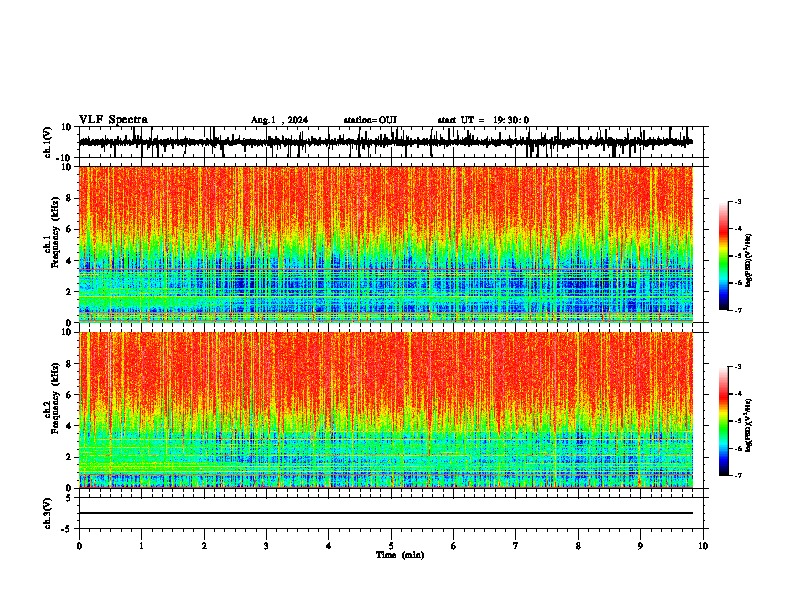Click the "ch.1(V)" axis label
This screenshot has width=792, height=612.
coord(48,142)
